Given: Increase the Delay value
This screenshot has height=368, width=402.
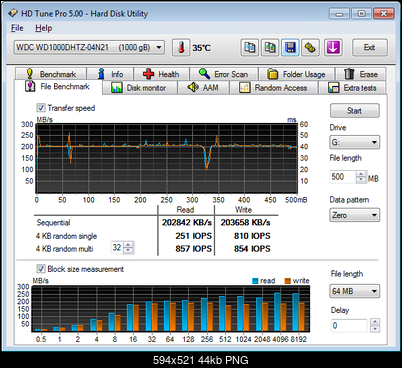Looking at the screenshot, I should point(375,322).
